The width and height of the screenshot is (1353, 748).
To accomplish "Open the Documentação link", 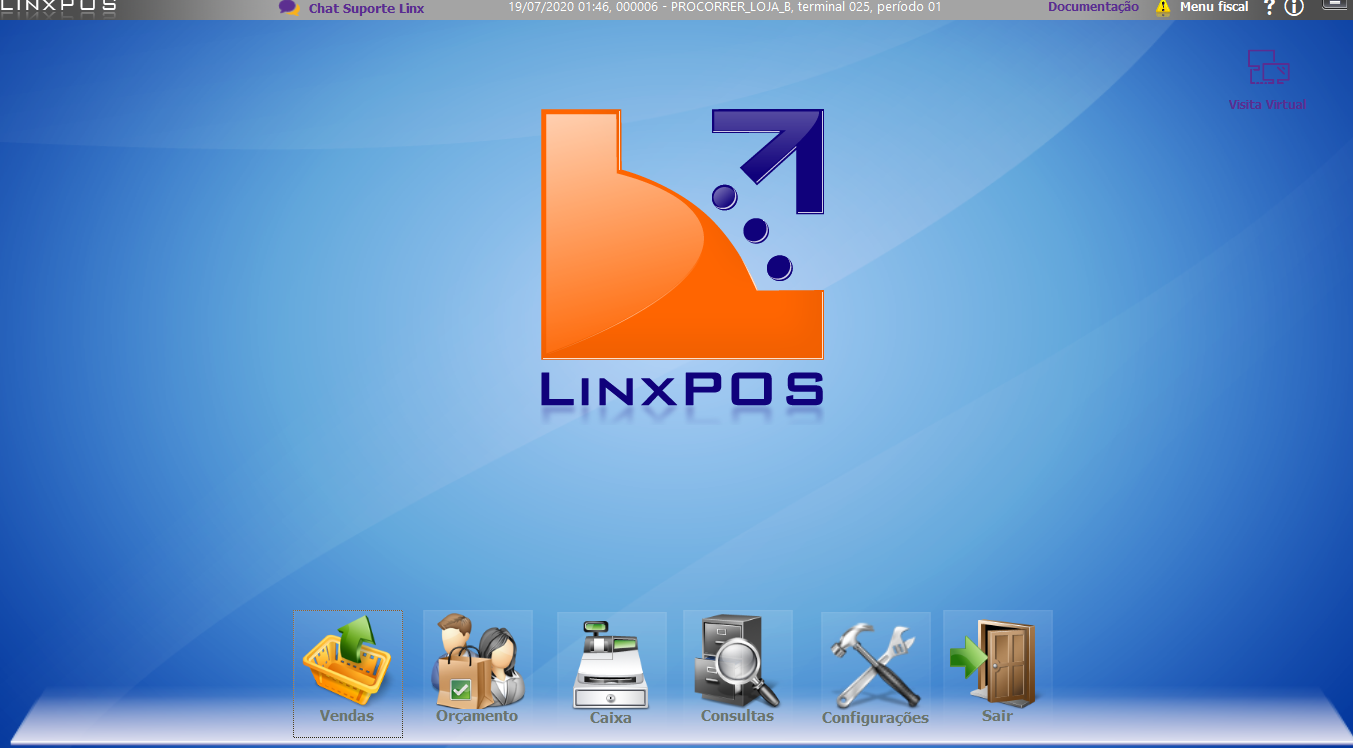I will point(1093,7).
